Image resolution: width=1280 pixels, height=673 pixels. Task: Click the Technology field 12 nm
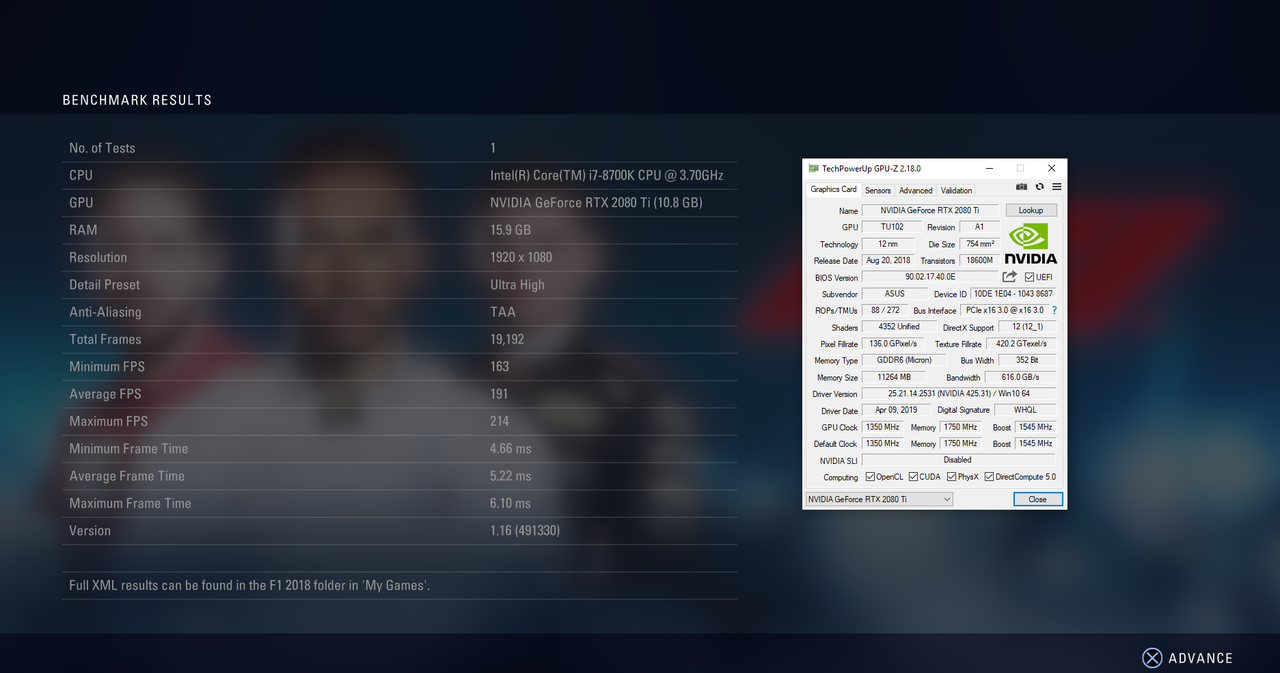click(887, 244)
